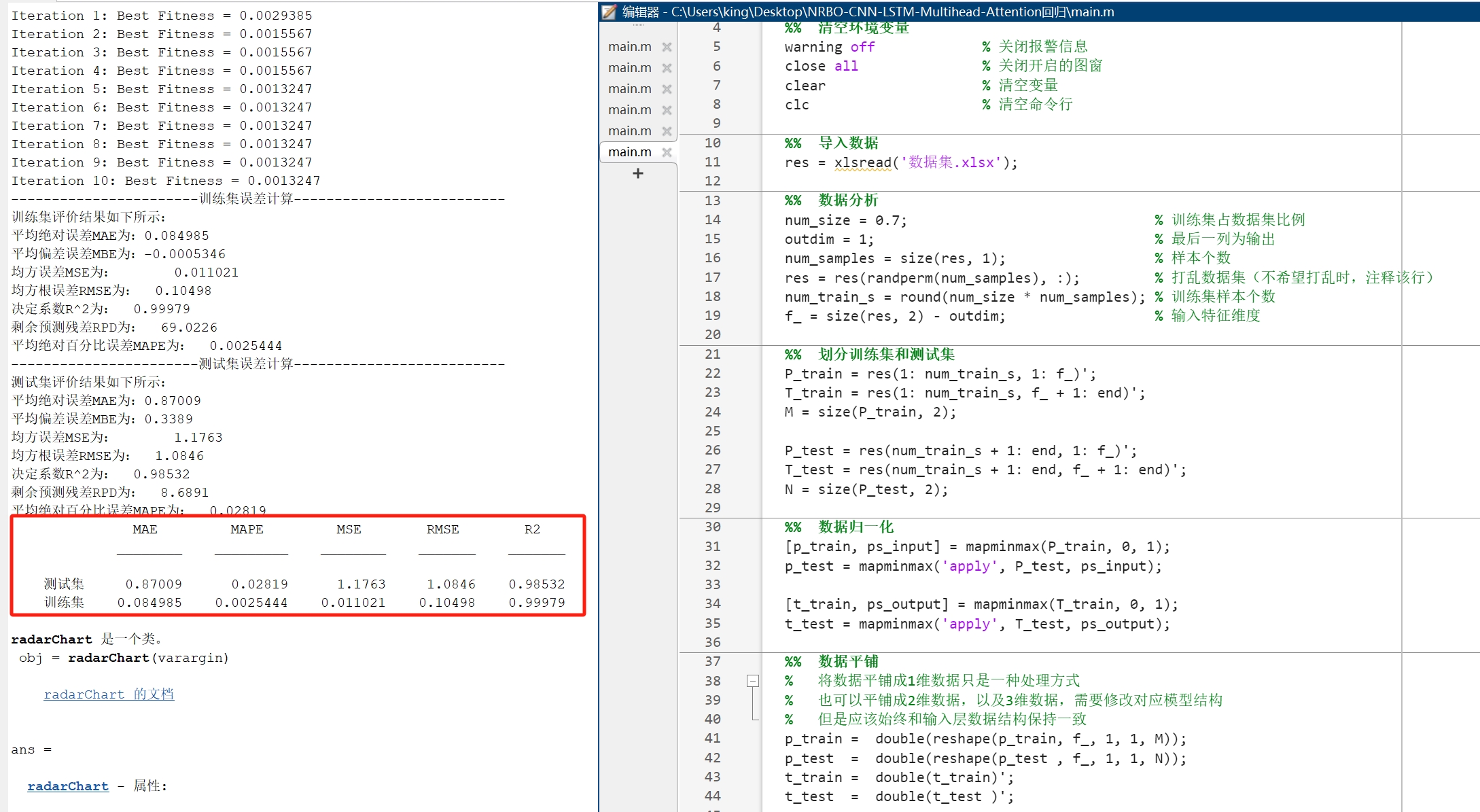Click the plus icon to add new file
Viewport: 1480px width, 812px height.
637,174
